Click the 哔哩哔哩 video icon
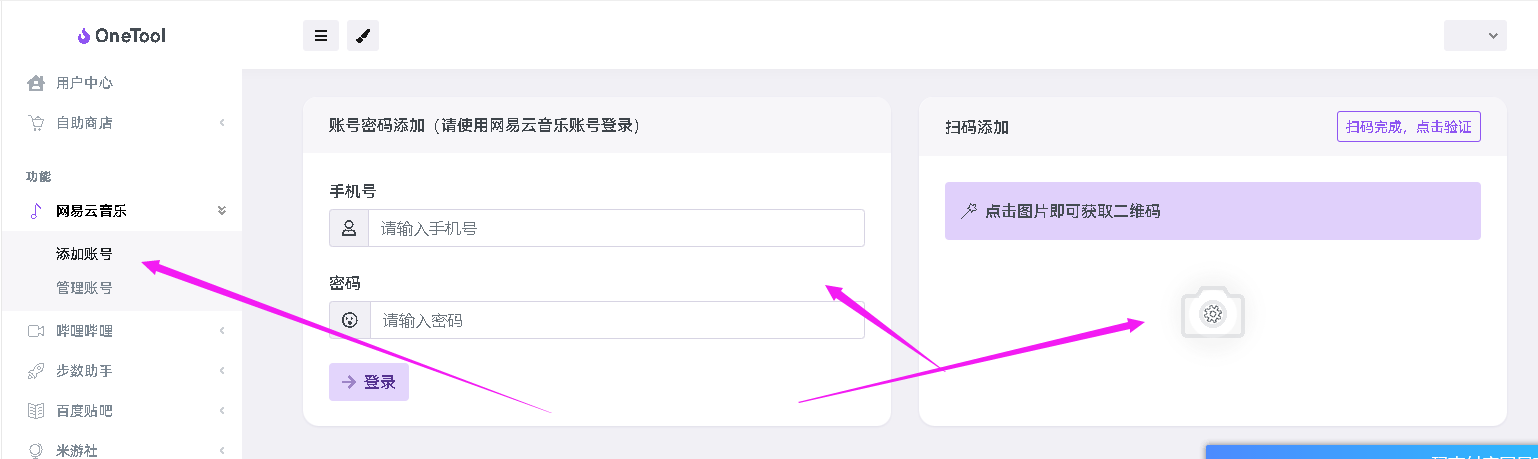Screen dimensions: 1538x459 pyautogui.click(x=36, y=331)
